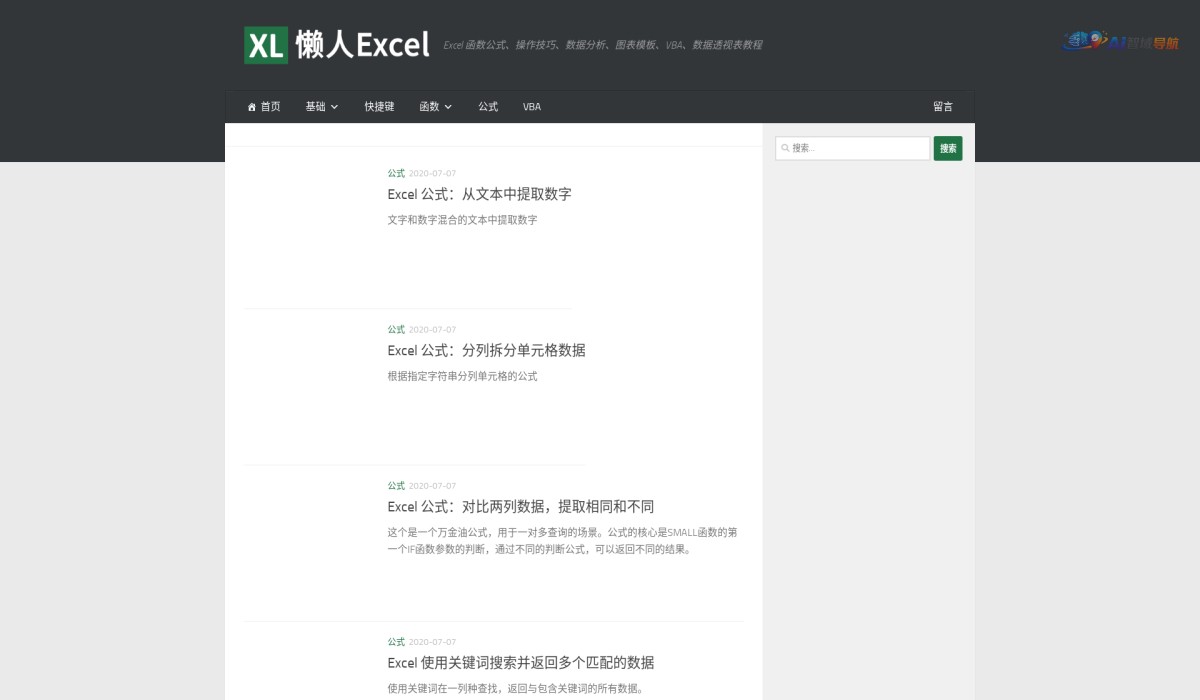Open article Excel 公式：分列拆分单元格数据
Viewport: 1200px width, 700px height.
486,350
